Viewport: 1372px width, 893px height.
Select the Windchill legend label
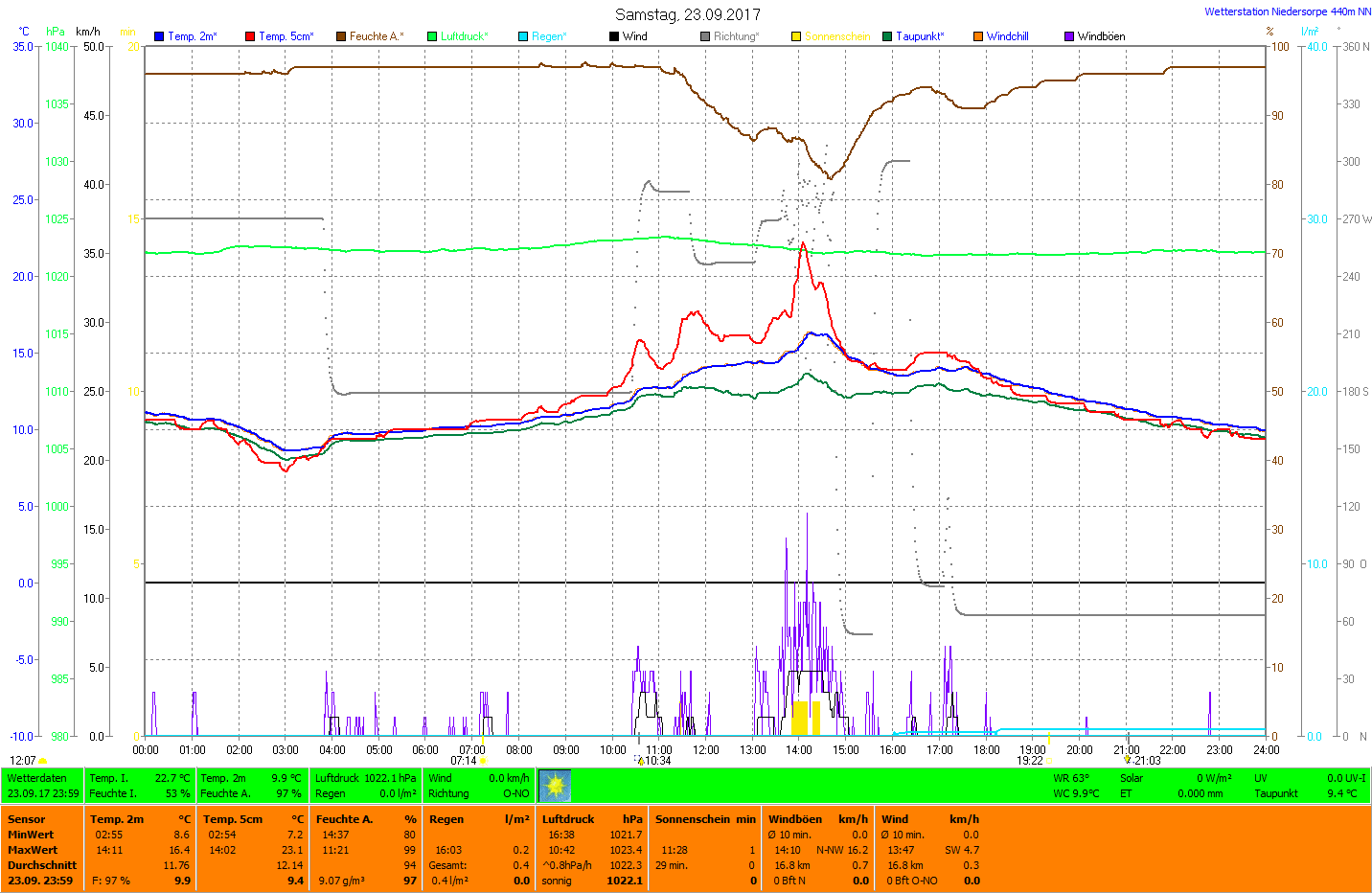(x=1007, y=36)
